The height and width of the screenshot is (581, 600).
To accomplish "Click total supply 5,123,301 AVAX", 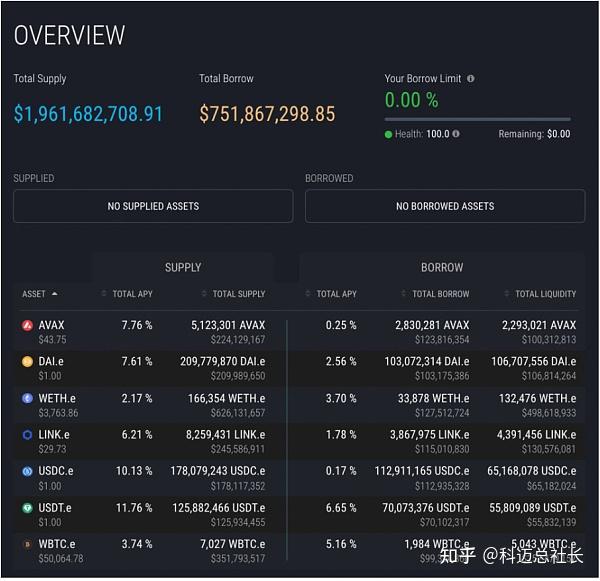I will [228, 325].
